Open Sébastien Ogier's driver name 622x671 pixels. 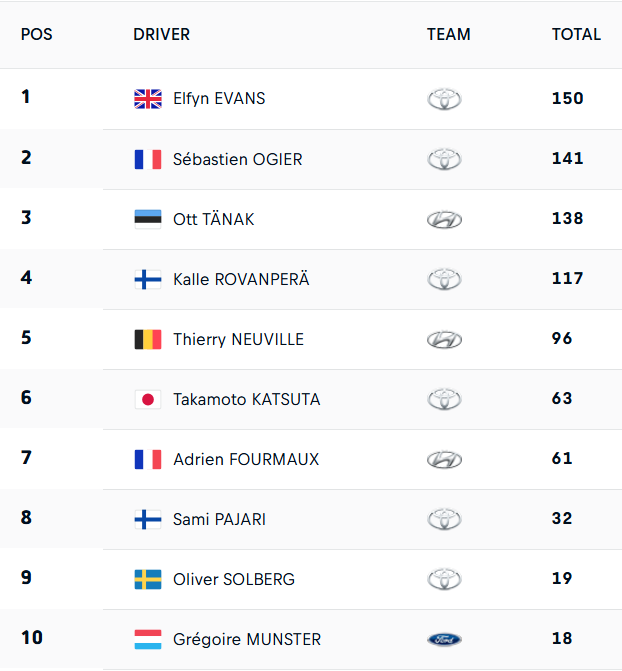coord(237,159)
